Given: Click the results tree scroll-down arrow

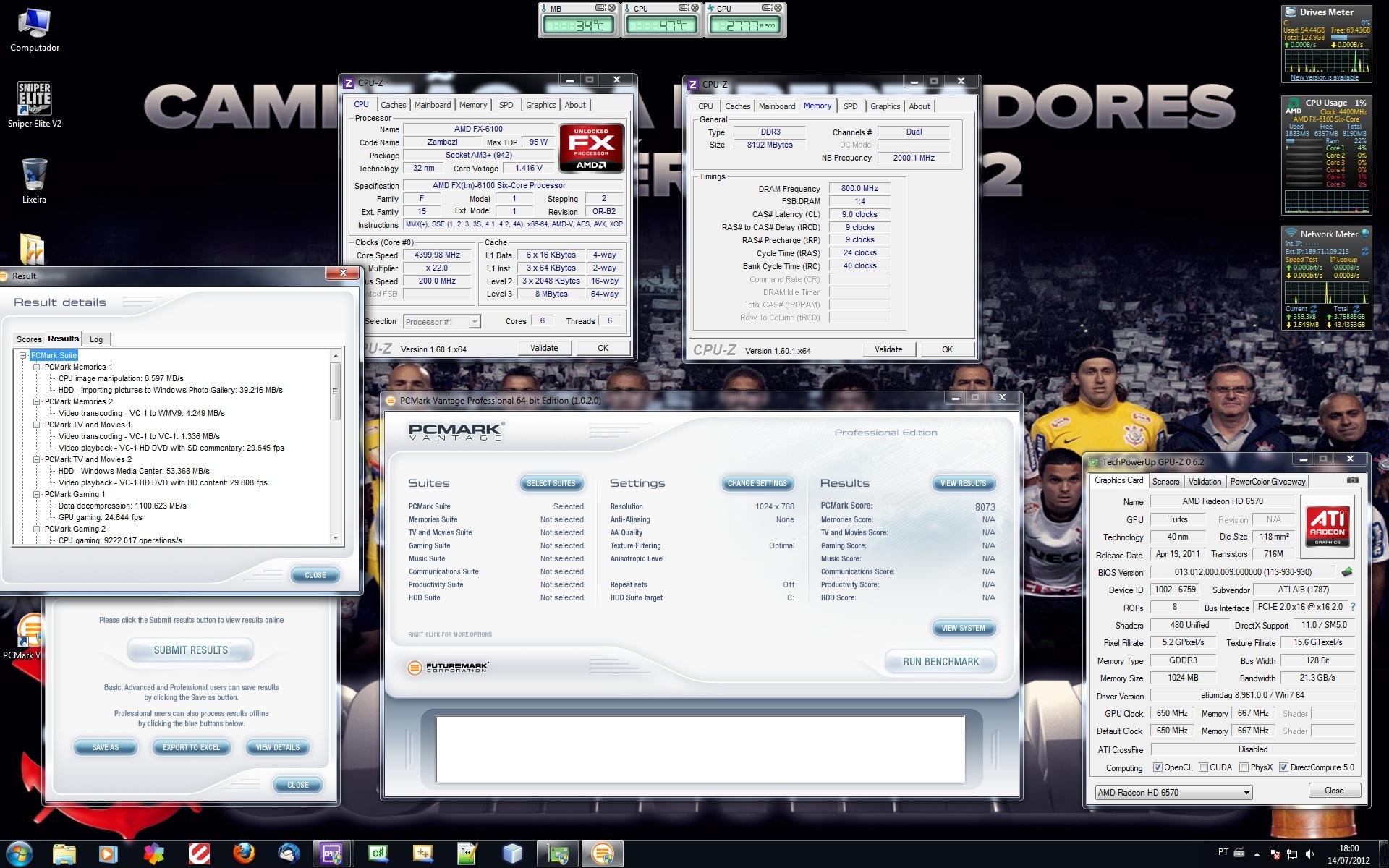Looking at the screenshot, I should click(335, 538).
